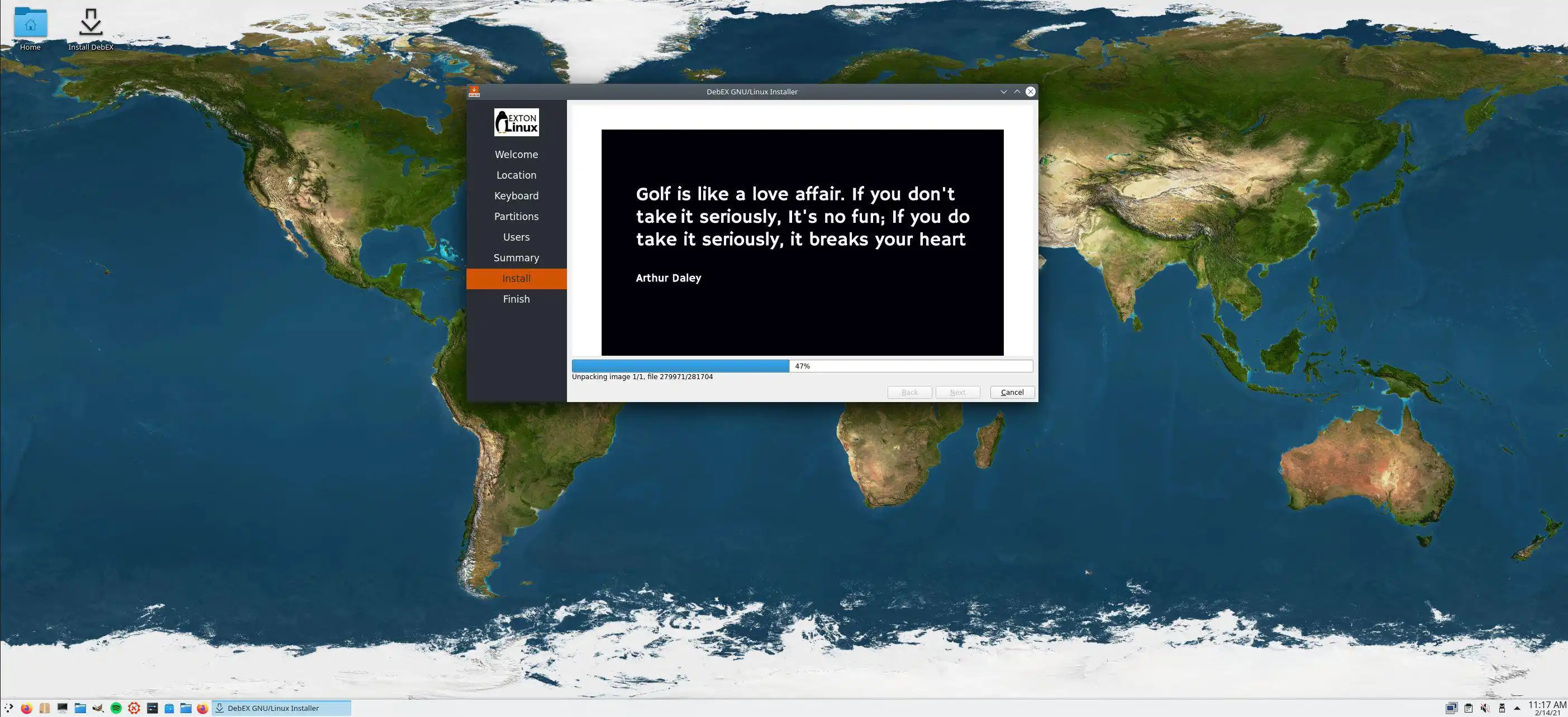Click the Cancel button in the installer
The width and height of the screenshot is (1568, 717).
(1012, 392)
